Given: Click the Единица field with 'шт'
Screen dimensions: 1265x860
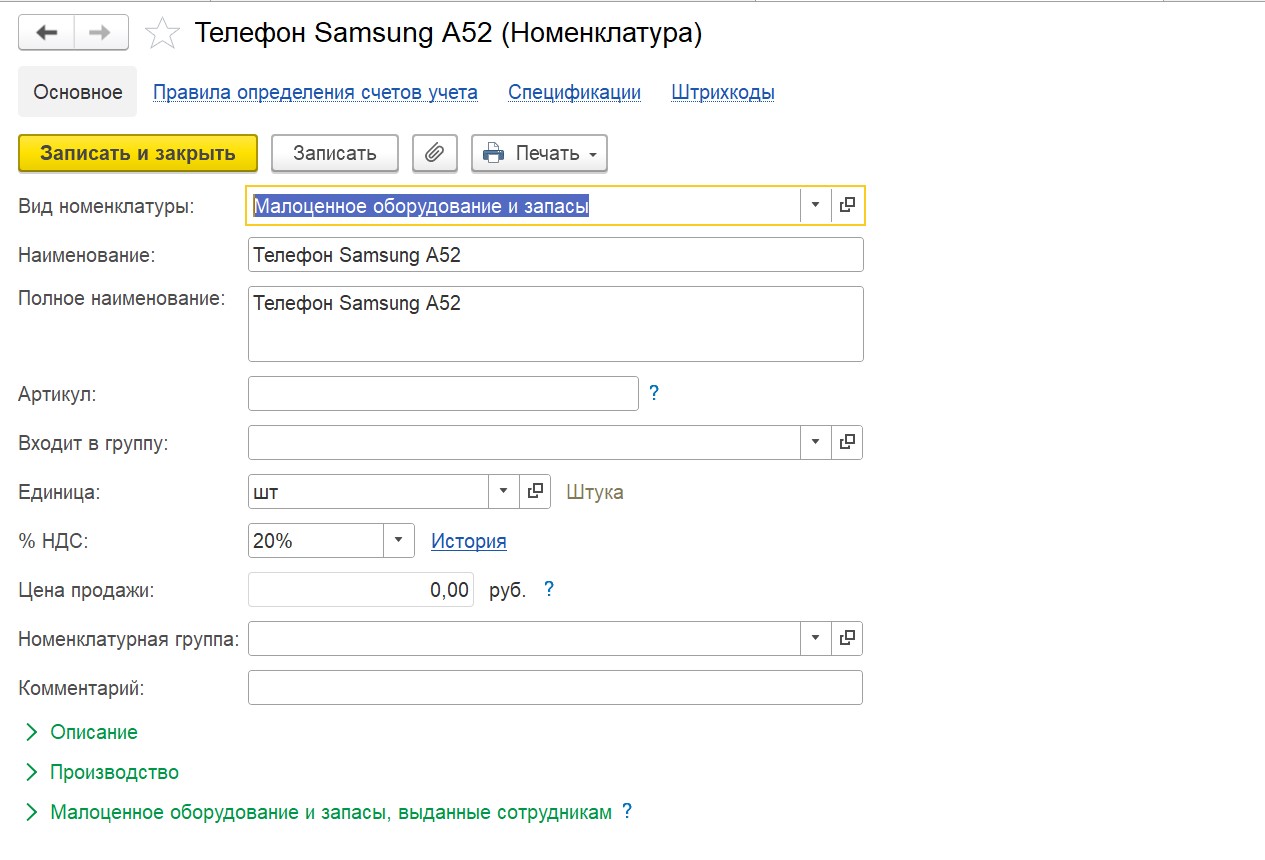Looking at the screenshot, I should tap(368, 491).
